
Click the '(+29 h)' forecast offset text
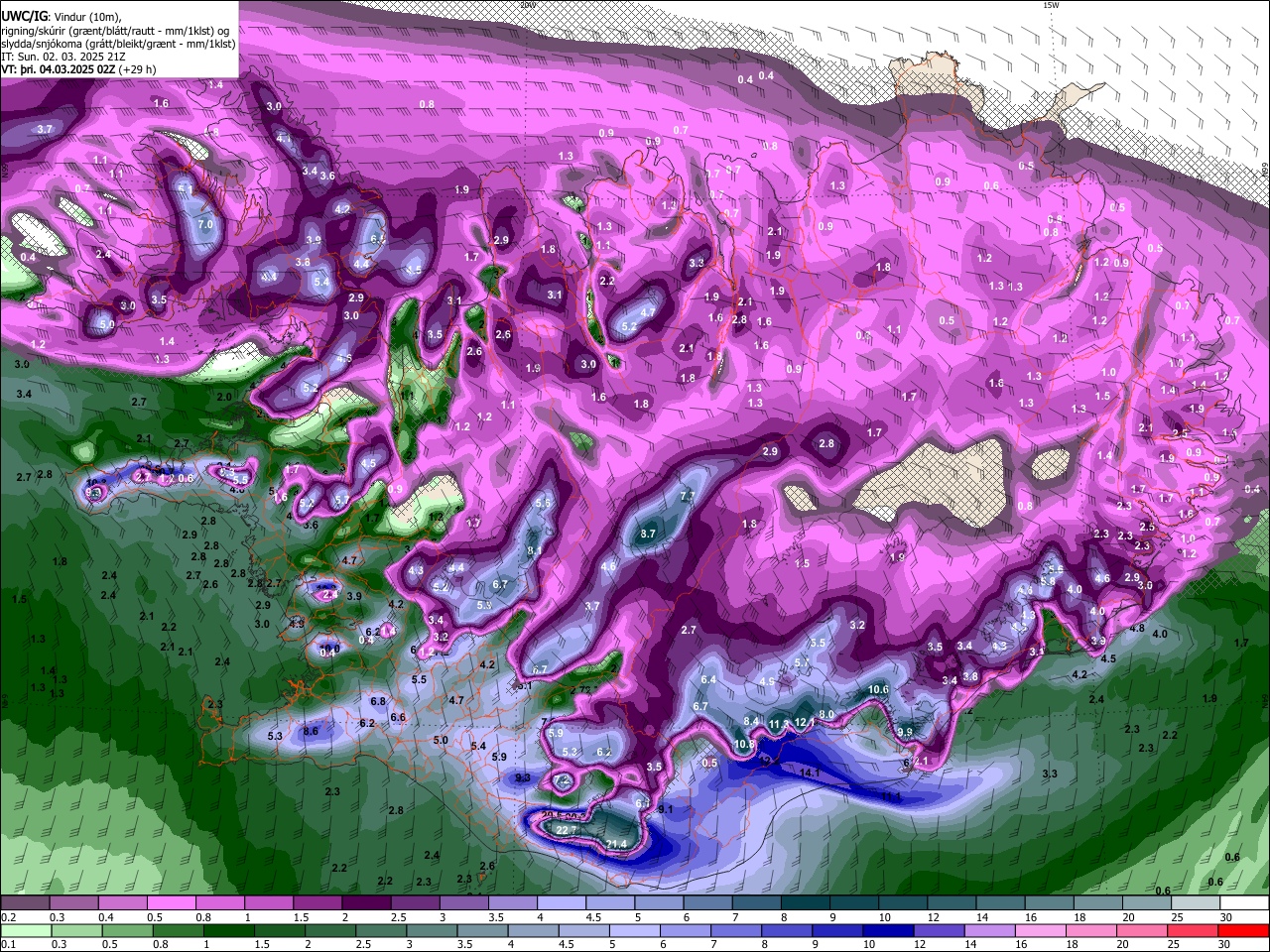[x=138, y=69]
